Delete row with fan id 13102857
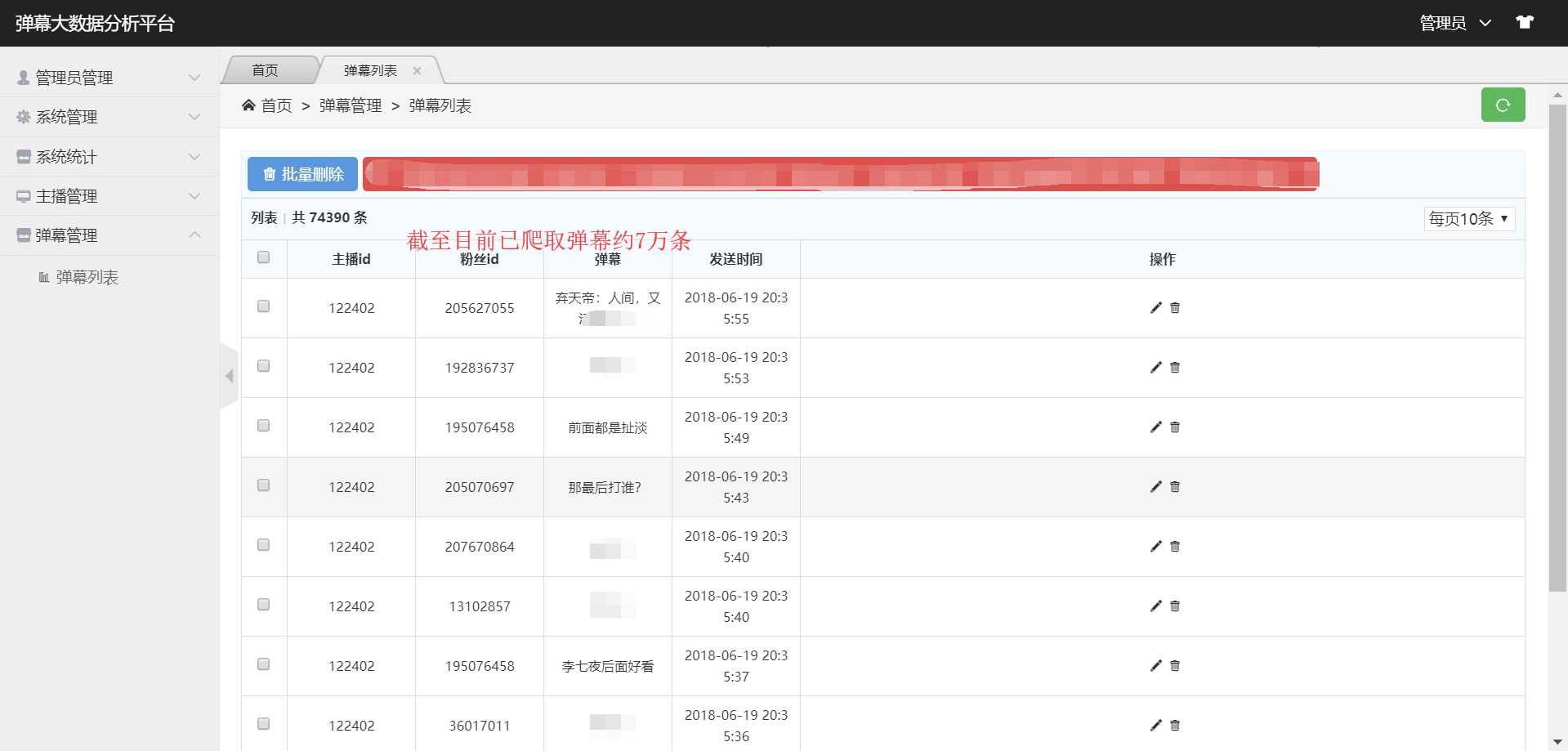Viewport: 1568px width, 751px height. 1175,606
